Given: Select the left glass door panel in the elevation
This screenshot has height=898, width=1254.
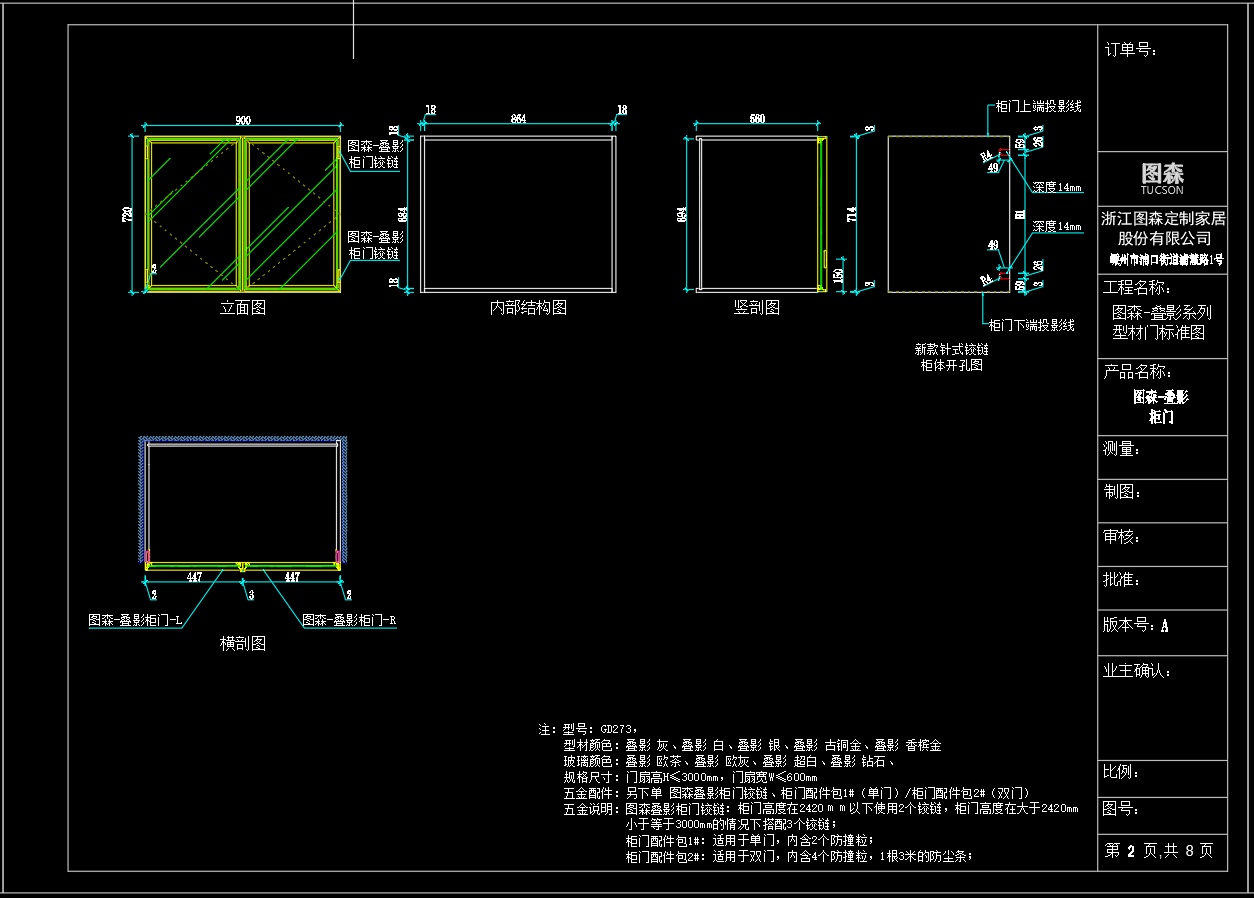Looking at the screenshot, I should 193,213.
